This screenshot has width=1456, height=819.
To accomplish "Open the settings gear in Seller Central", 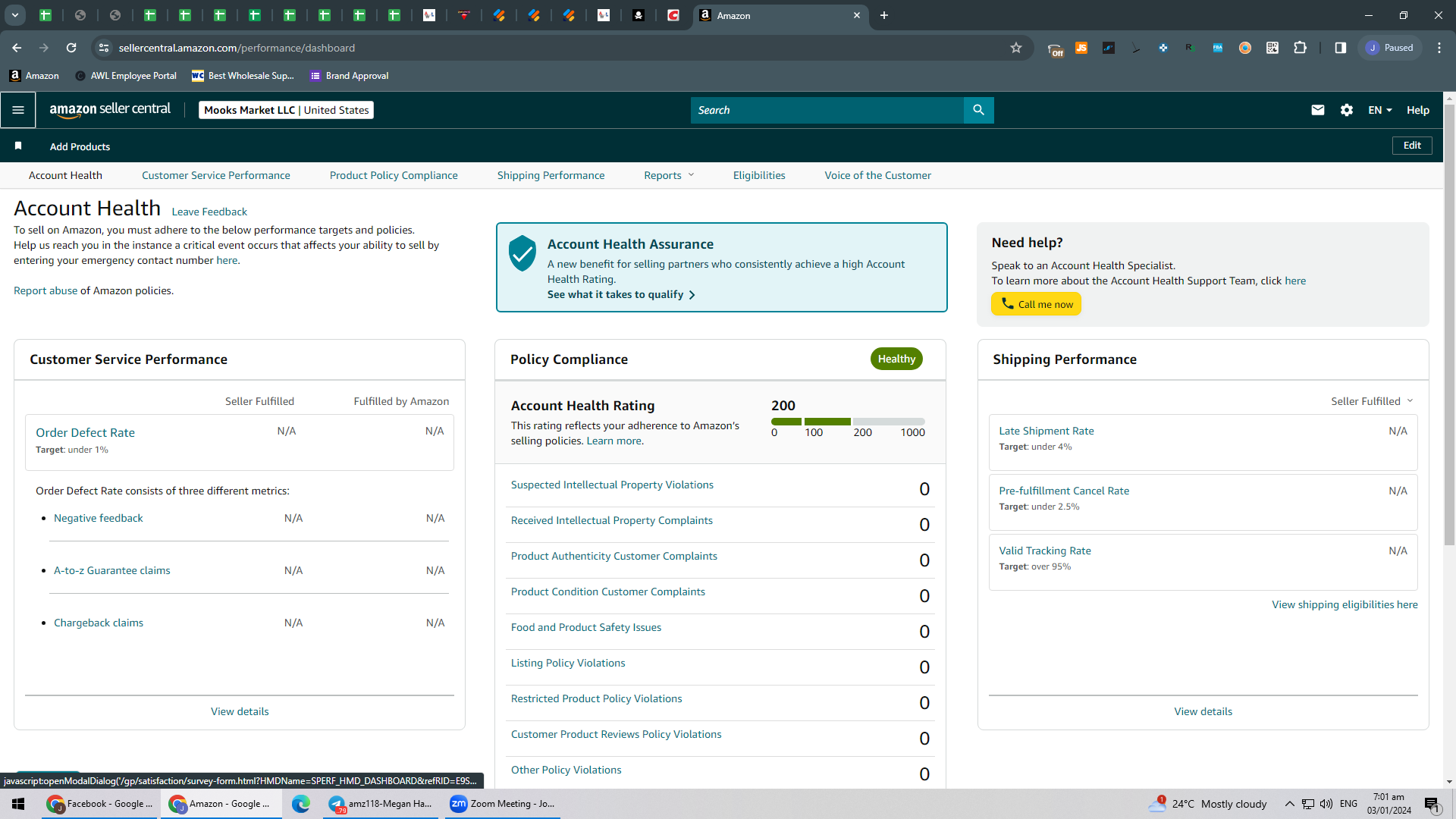I will pyautogui.click(x=1347, y=110).
